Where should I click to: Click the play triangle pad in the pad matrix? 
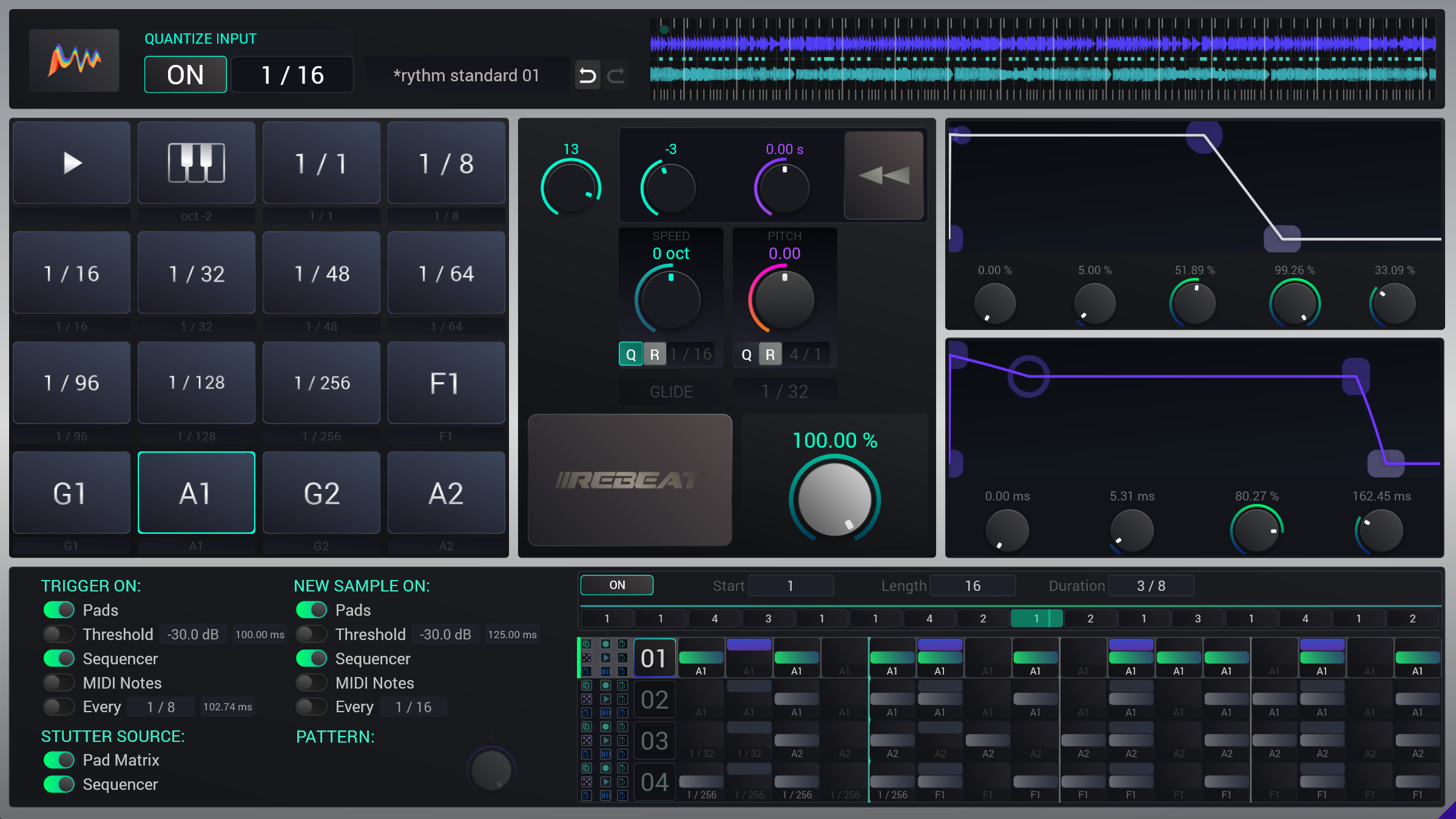71,162
